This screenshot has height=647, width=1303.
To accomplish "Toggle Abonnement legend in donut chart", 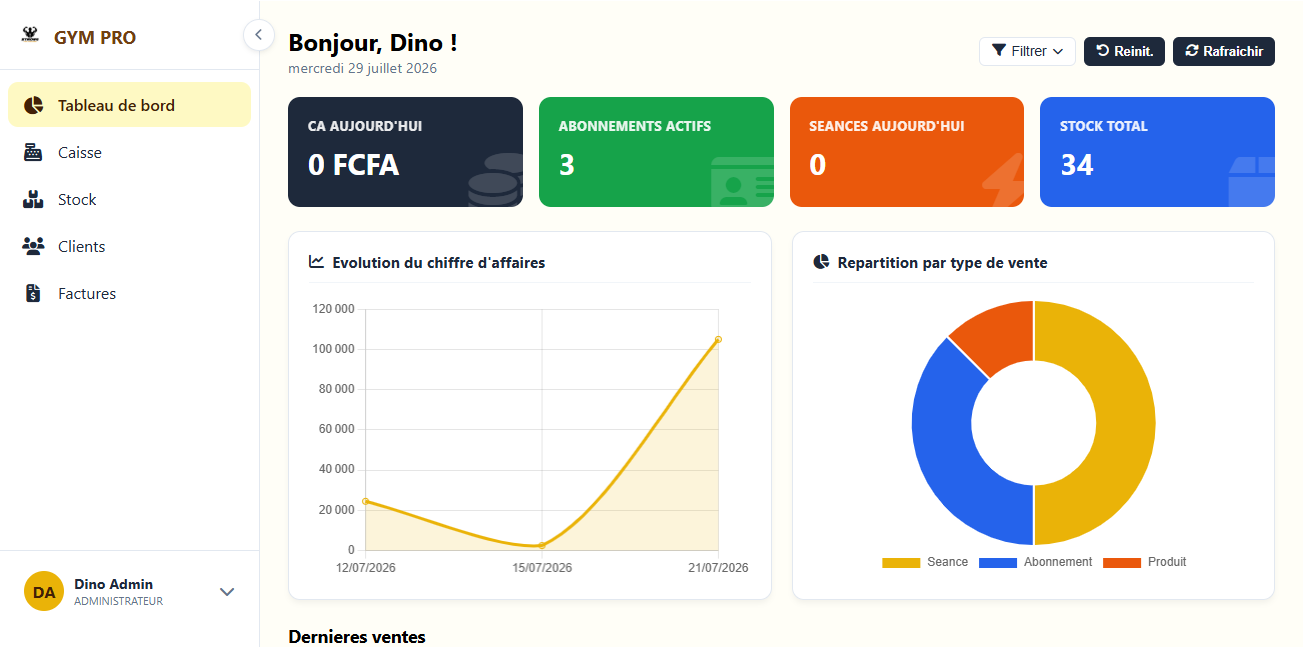I will 1035,562.
